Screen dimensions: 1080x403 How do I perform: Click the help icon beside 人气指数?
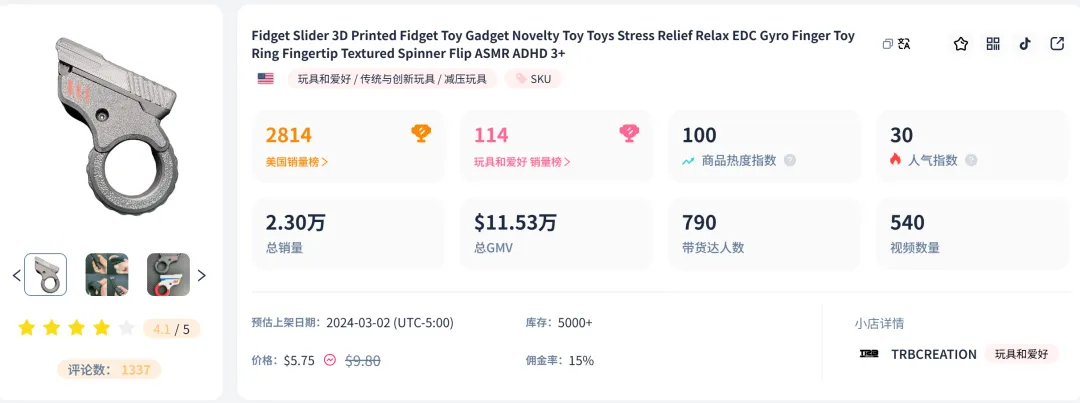coord(971,160)
